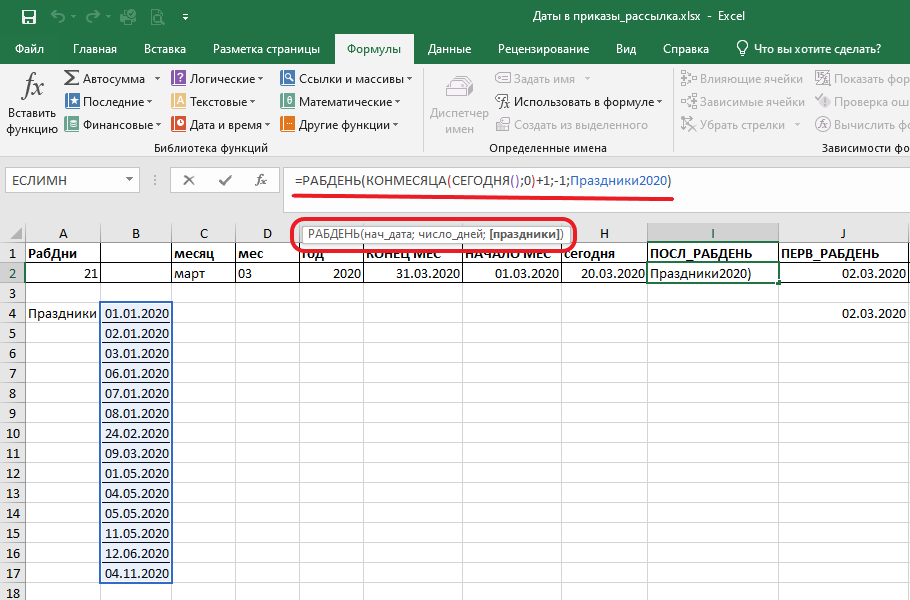Open the Name Box dropdown showing ЕСЛИМН
910x600 pixels.
pyautogui.click(x=129, y=180)
